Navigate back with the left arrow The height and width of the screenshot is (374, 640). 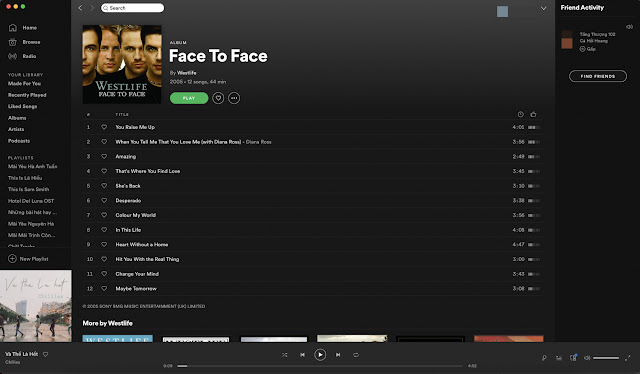pos(80,8)
